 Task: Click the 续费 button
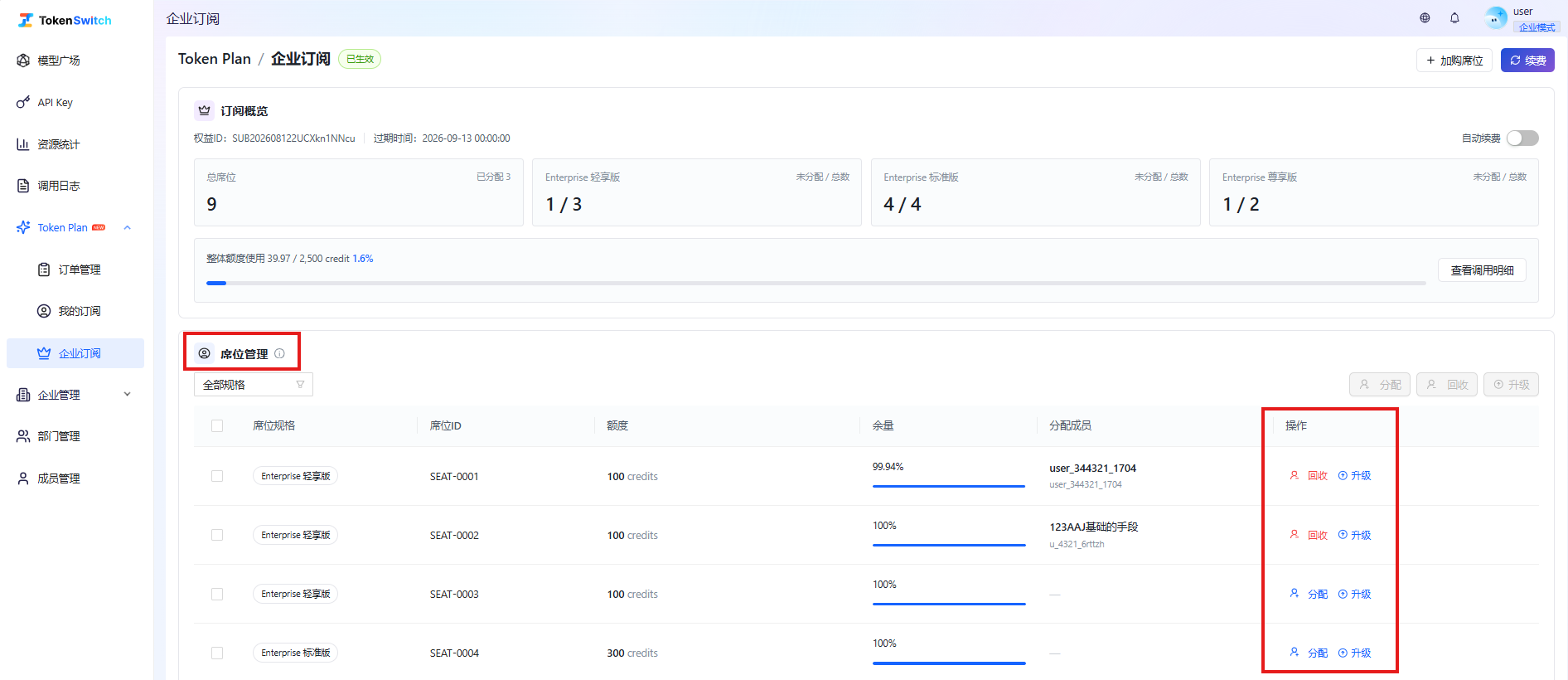point(1527,61)
